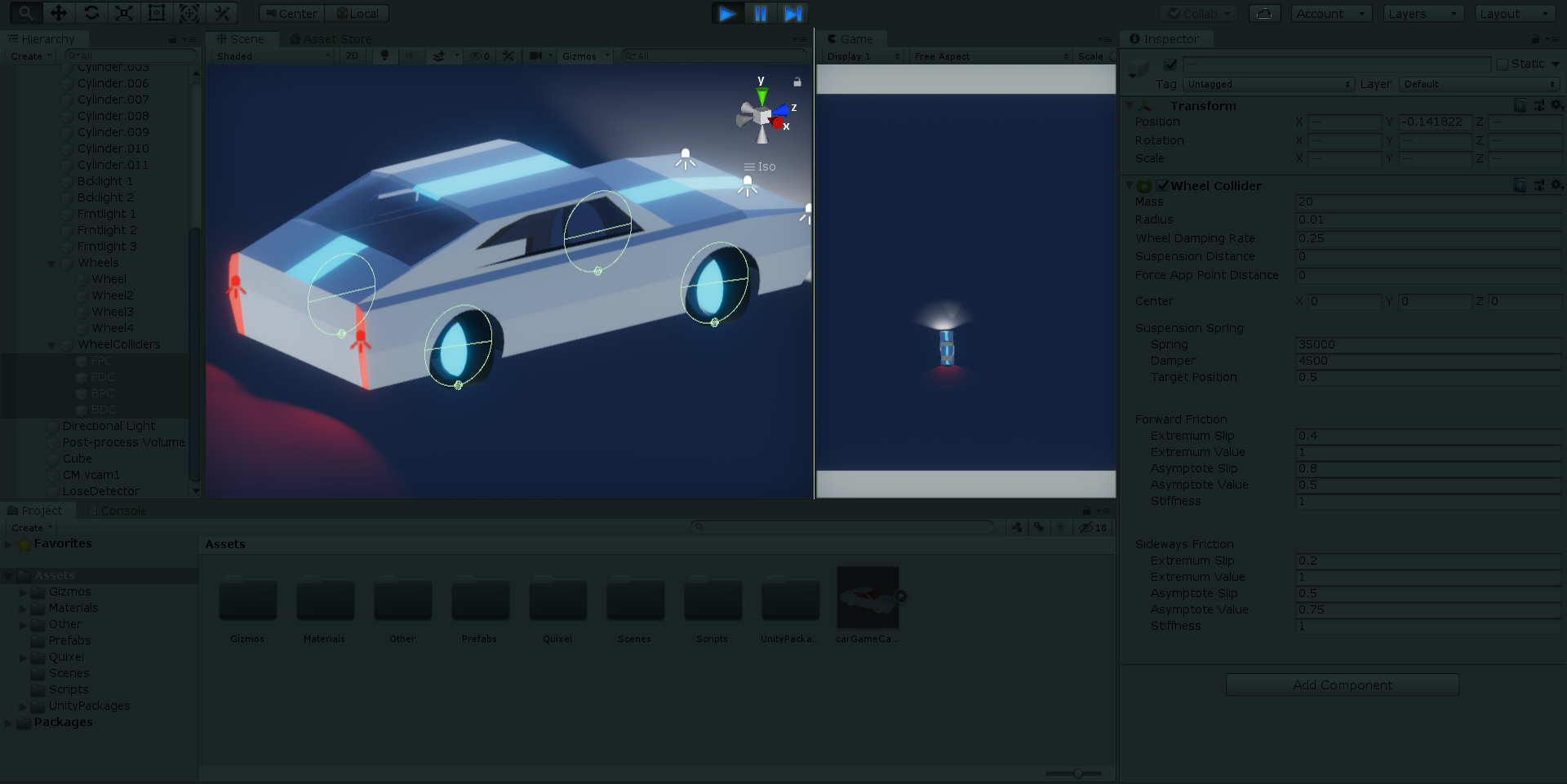Open the Layer Default dropdown
1567x784 pixels.
coord(1479,84)
